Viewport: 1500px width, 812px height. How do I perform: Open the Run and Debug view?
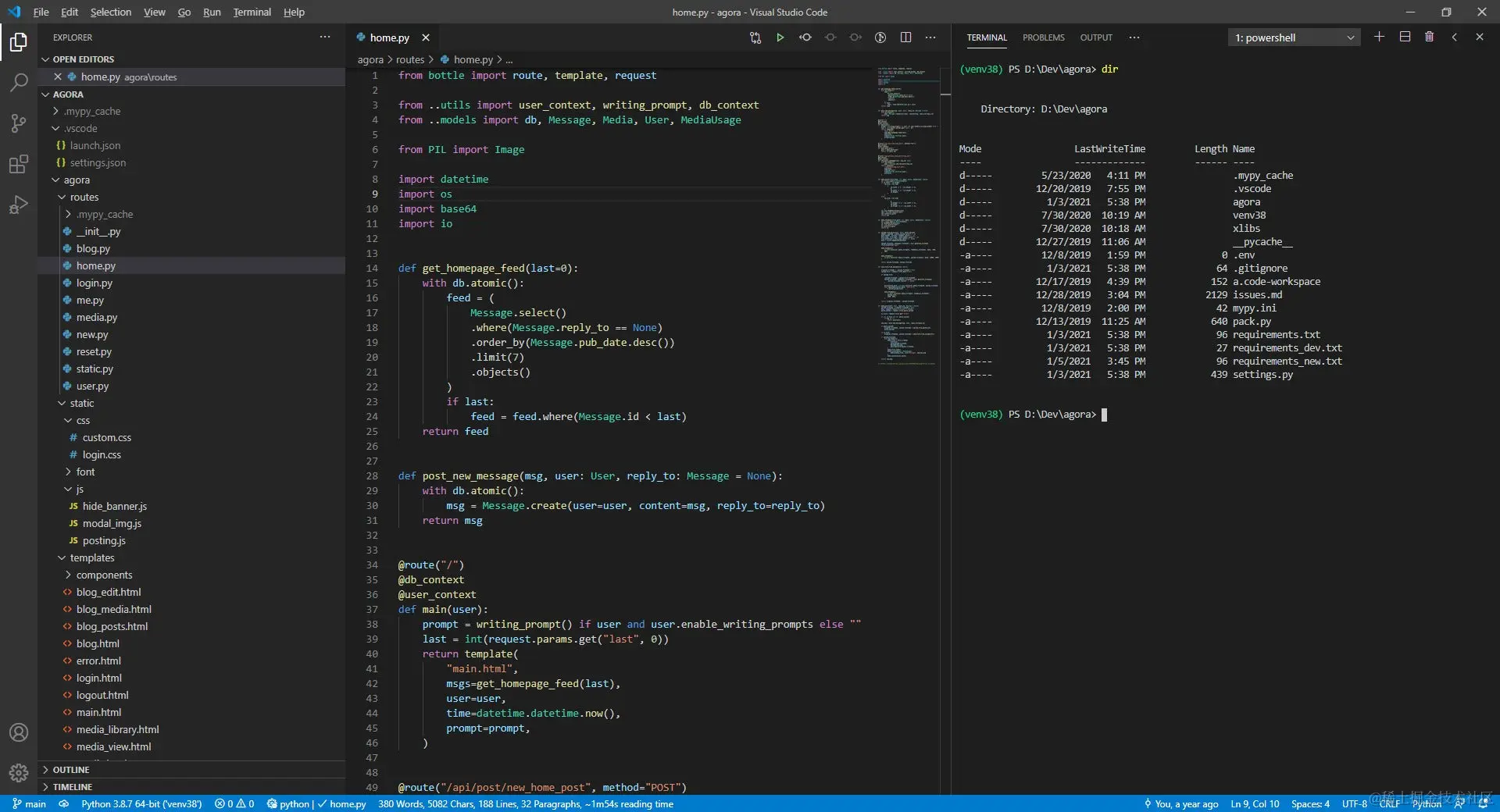(x=19, y=205)
